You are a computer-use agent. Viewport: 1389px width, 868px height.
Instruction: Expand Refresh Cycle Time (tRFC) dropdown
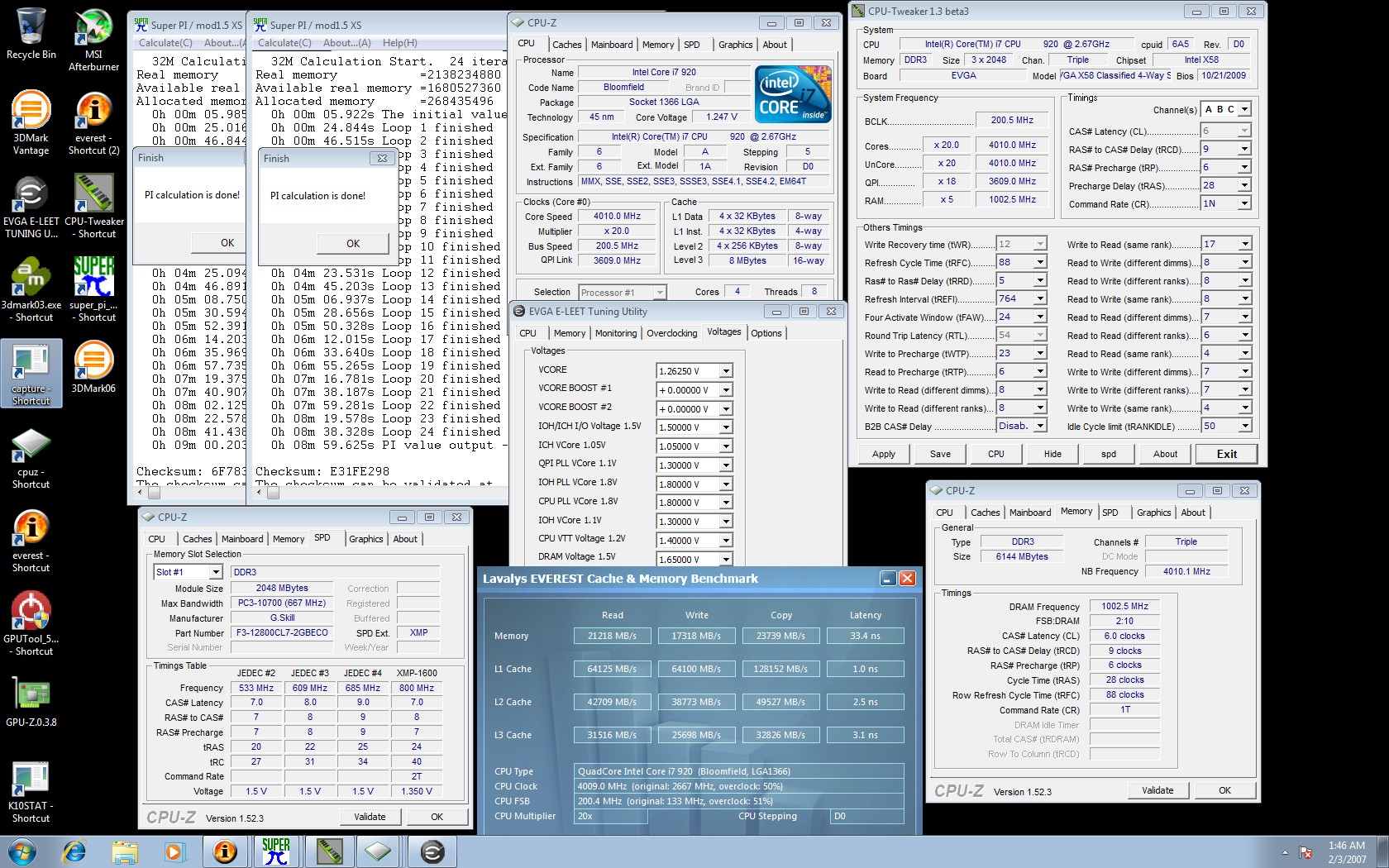point(1040,262)
